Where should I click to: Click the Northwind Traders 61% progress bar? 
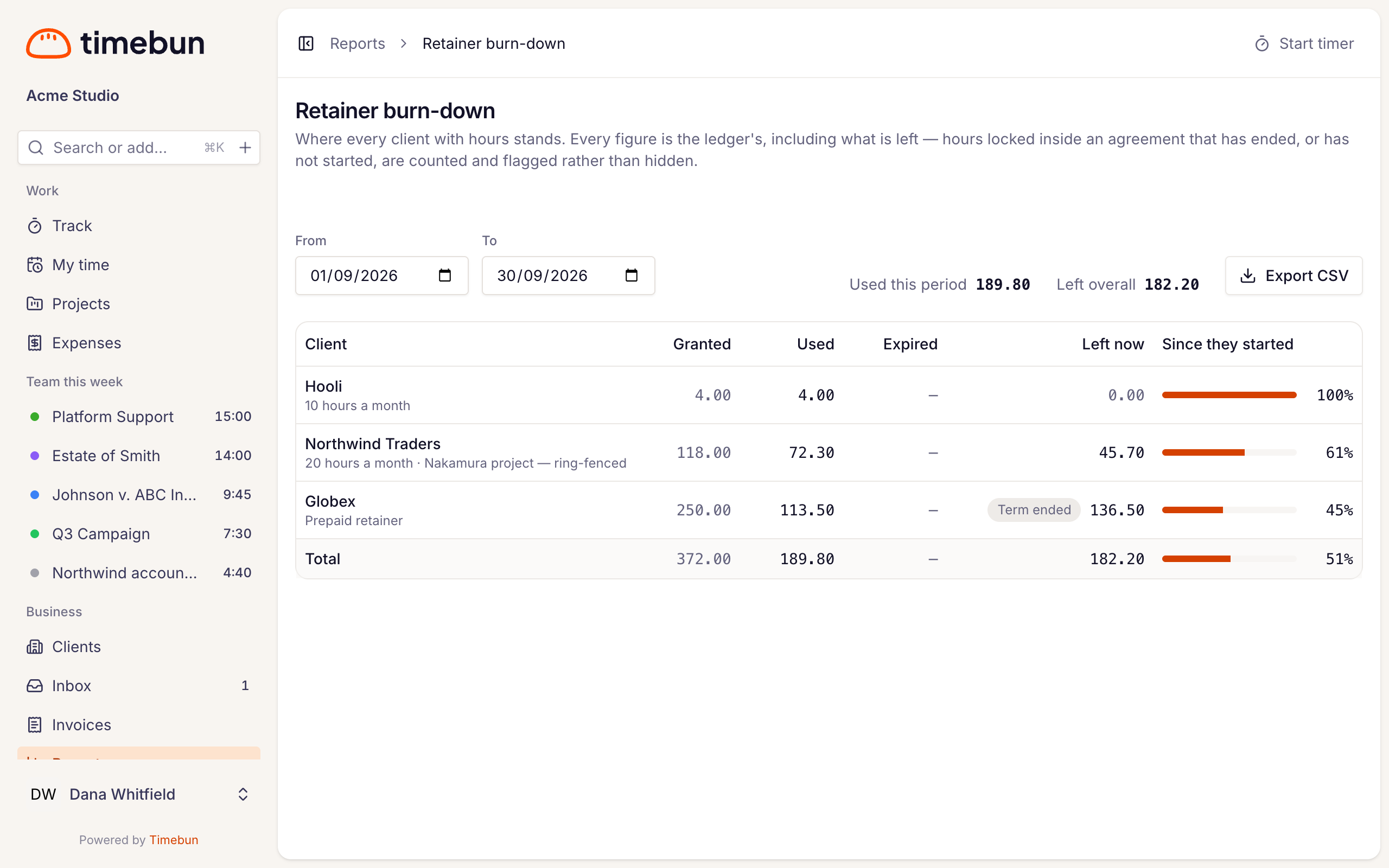coord(1229,452)
